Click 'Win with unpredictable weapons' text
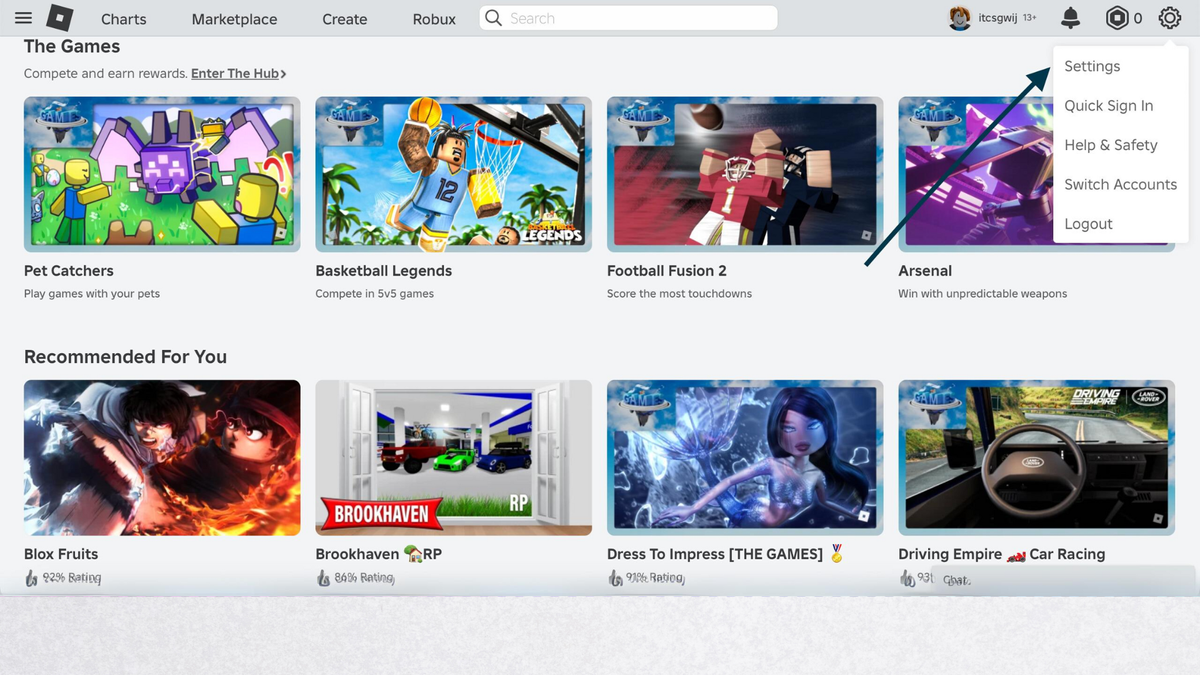The height and width of the screenshot is (675, 1200). pyautogui.click(x=983, y=294)
